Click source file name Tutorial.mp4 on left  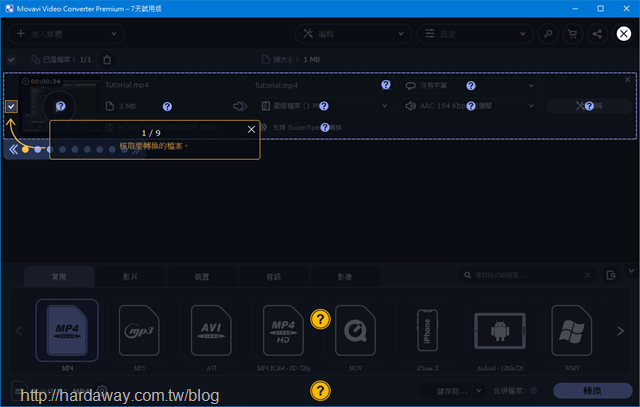point(127,85)
